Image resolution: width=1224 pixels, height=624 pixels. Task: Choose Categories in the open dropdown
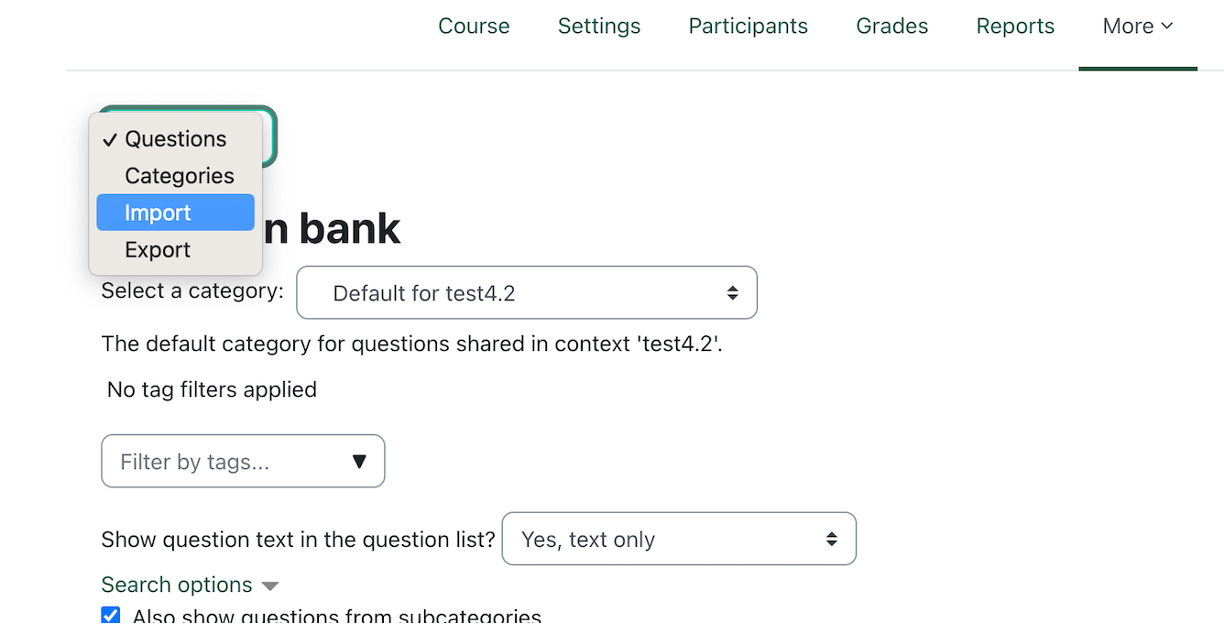tap(178, 175)
